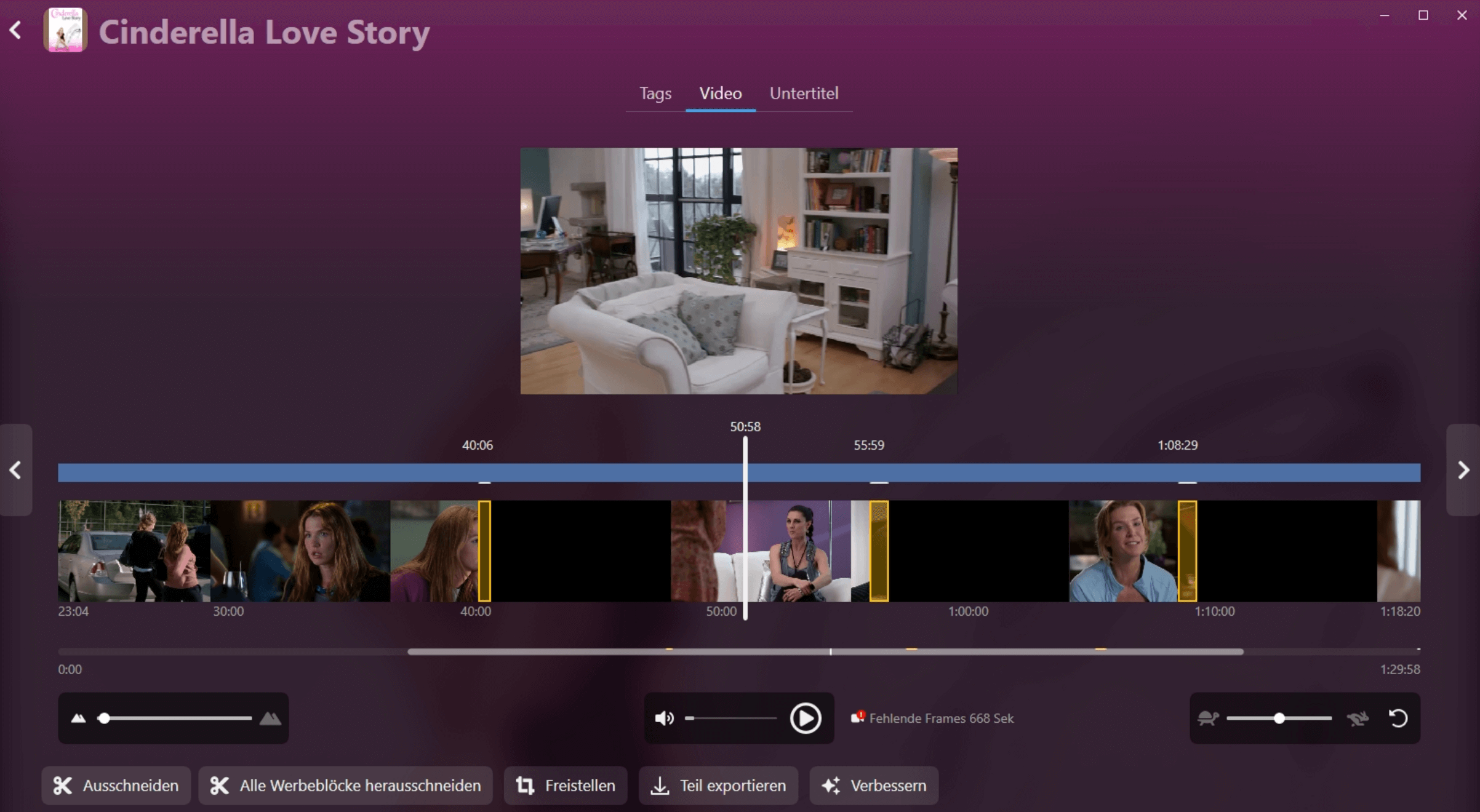
Task: Select the yellow cut marker at 40:06
Action: 484,551
